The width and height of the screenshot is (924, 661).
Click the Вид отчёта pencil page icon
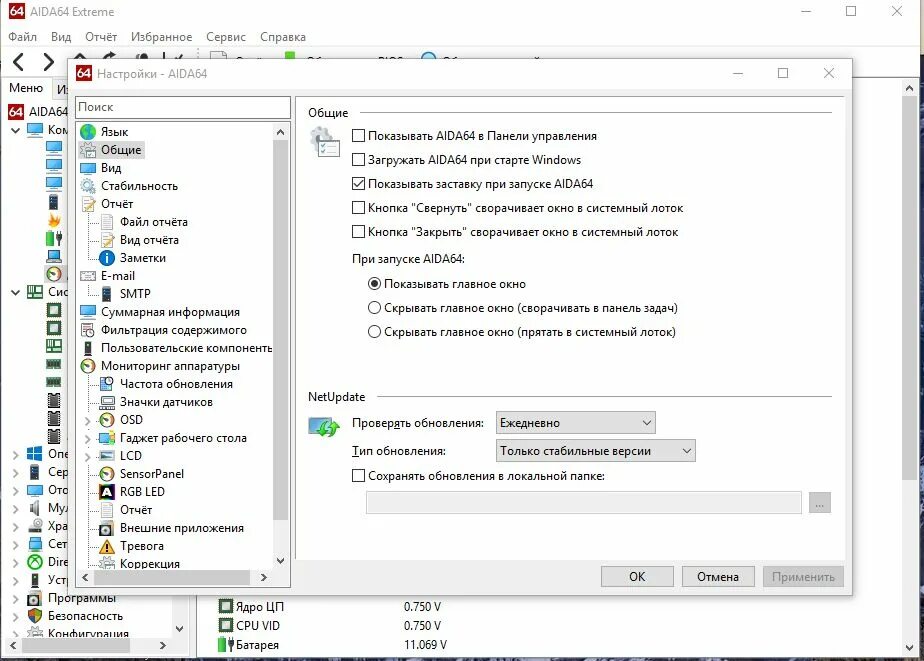coord(107,240)
